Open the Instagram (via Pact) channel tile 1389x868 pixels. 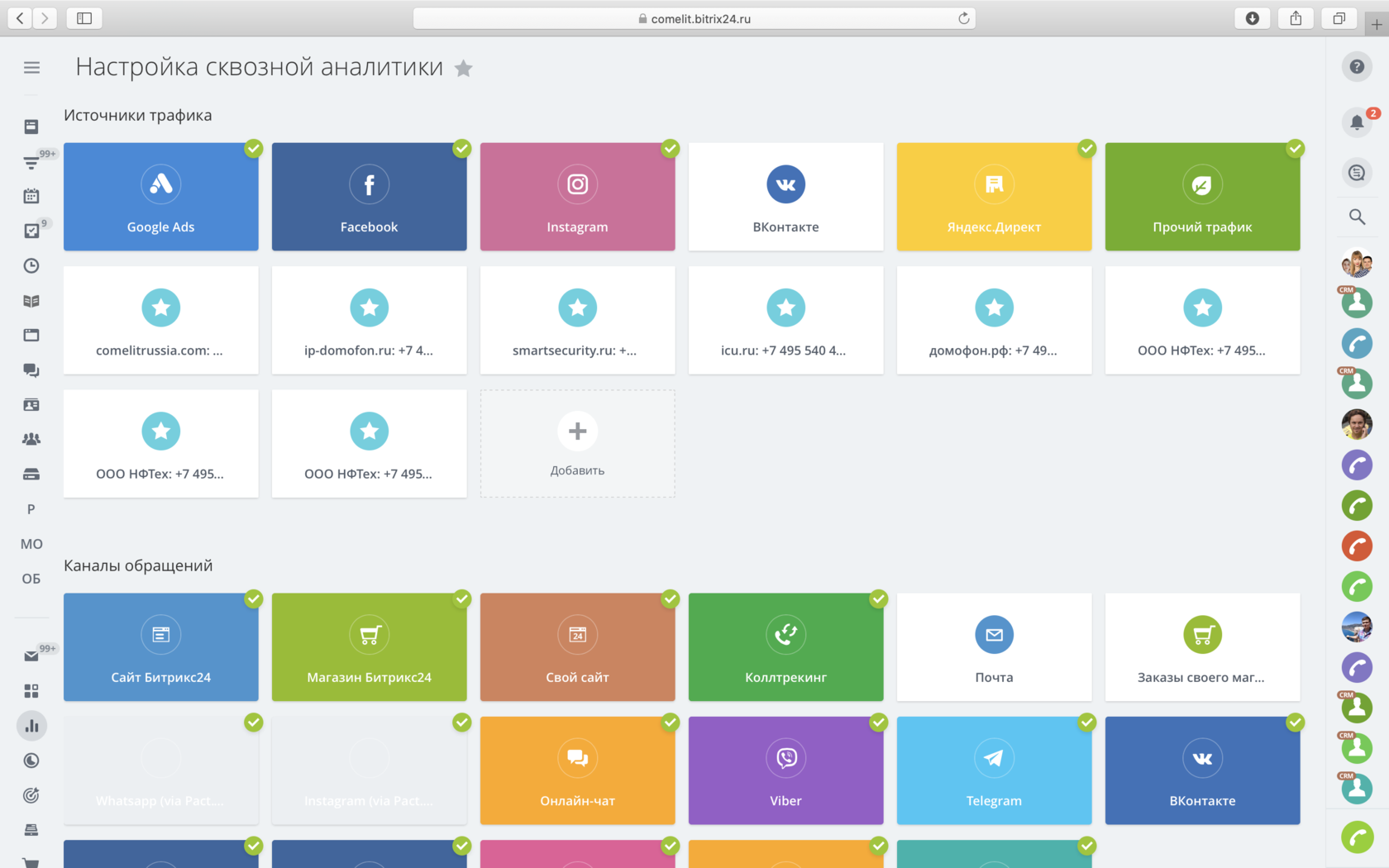(x=369, y=770)
